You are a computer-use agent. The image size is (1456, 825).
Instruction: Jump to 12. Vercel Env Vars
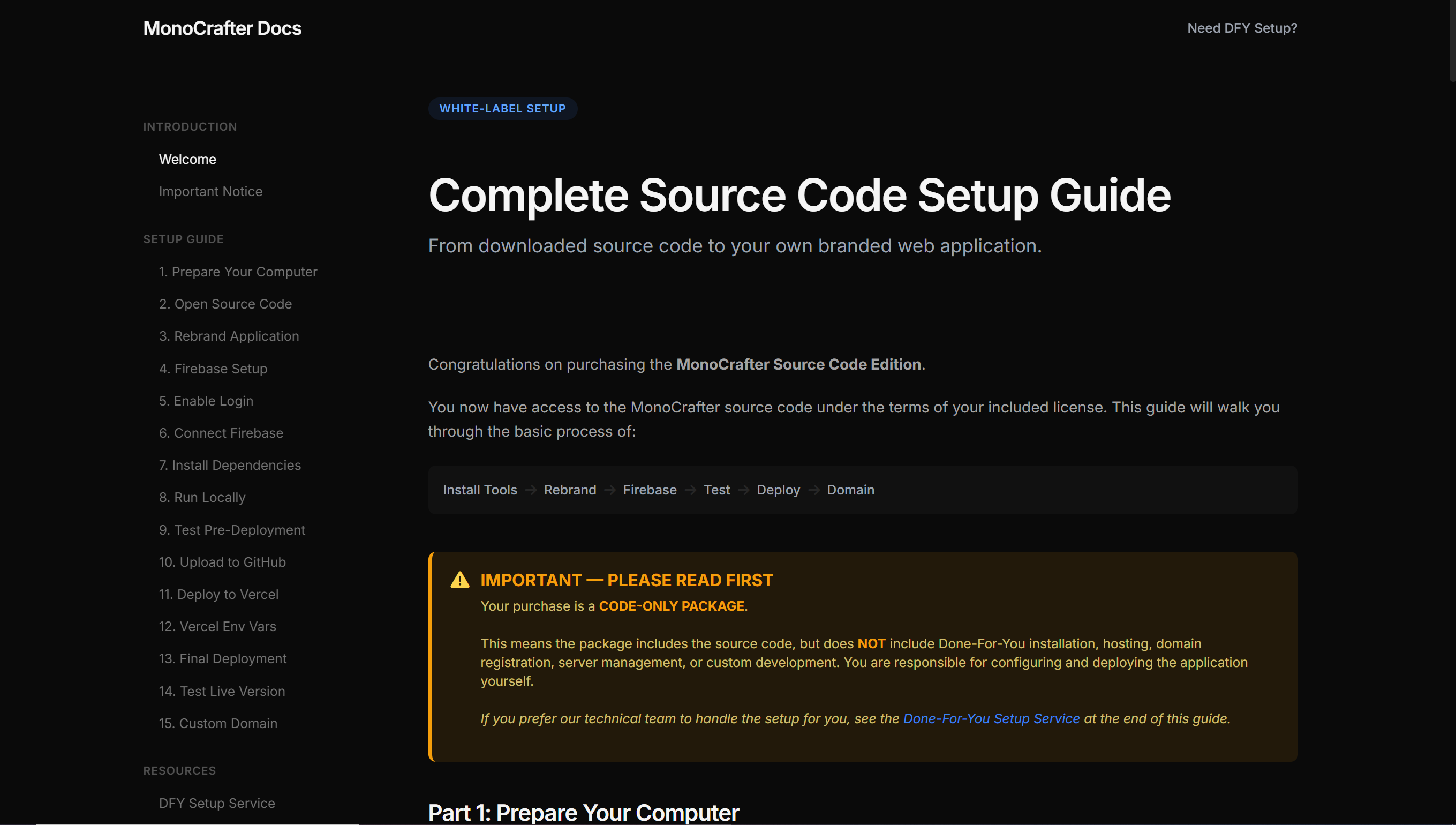coord(217,627)
